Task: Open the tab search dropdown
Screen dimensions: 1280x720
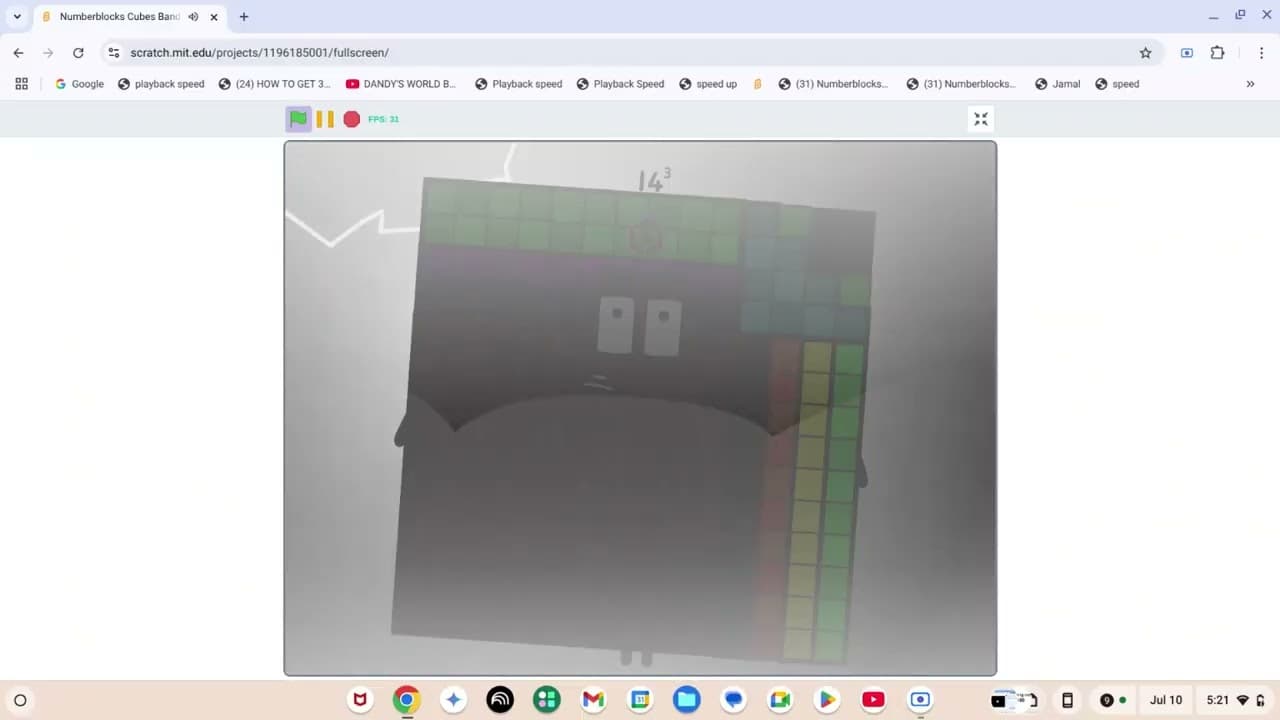Action: click(x=17, y=17)
